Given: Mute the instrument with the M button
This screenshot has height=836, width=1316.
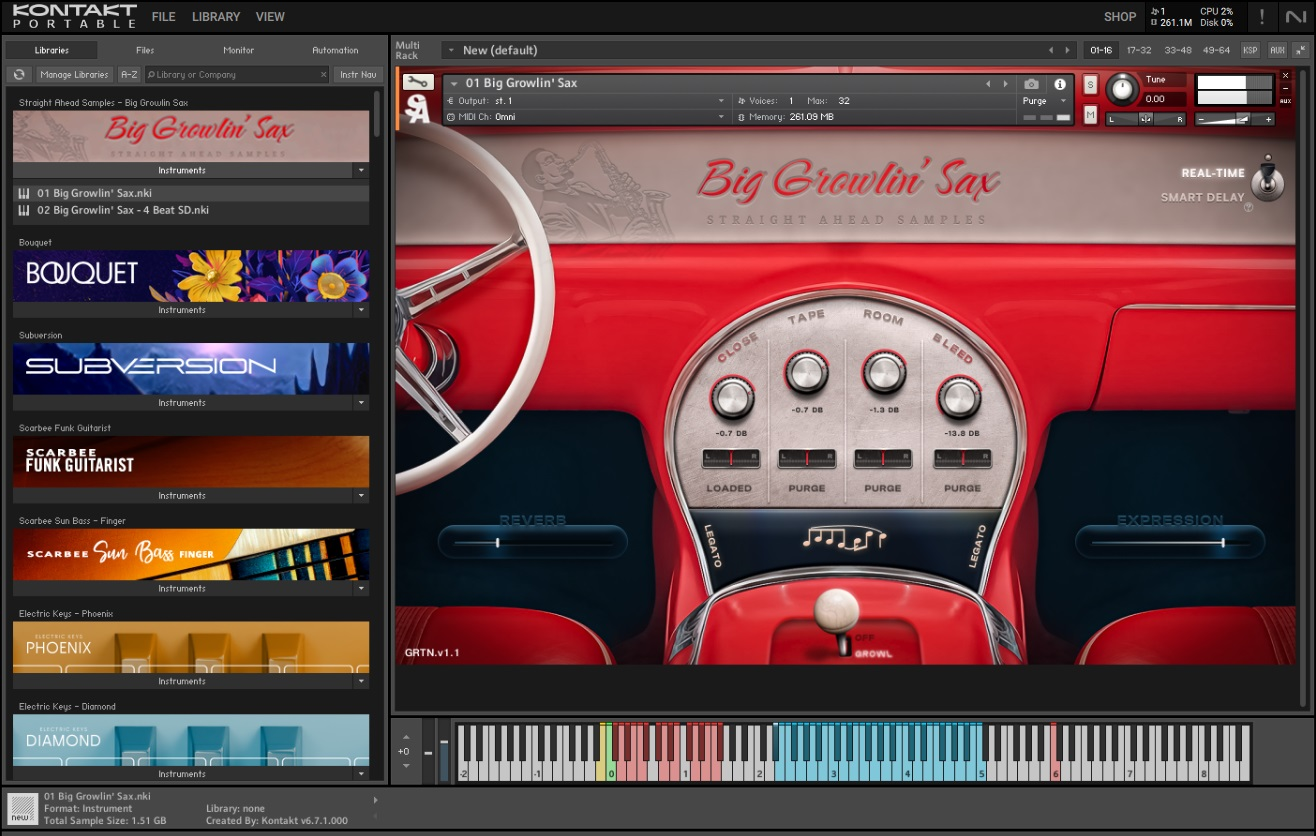Looking at the screenshot, I should (1090, 115).
